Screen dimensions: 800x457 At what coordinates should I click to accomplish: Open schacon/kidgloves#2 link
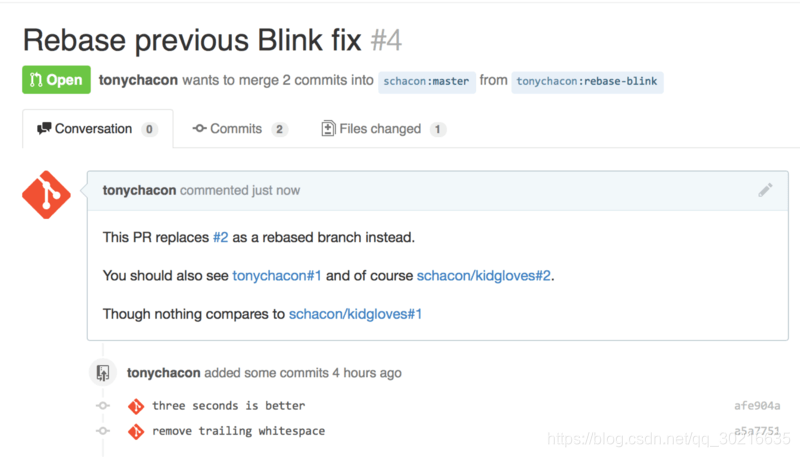pos(484,275)
